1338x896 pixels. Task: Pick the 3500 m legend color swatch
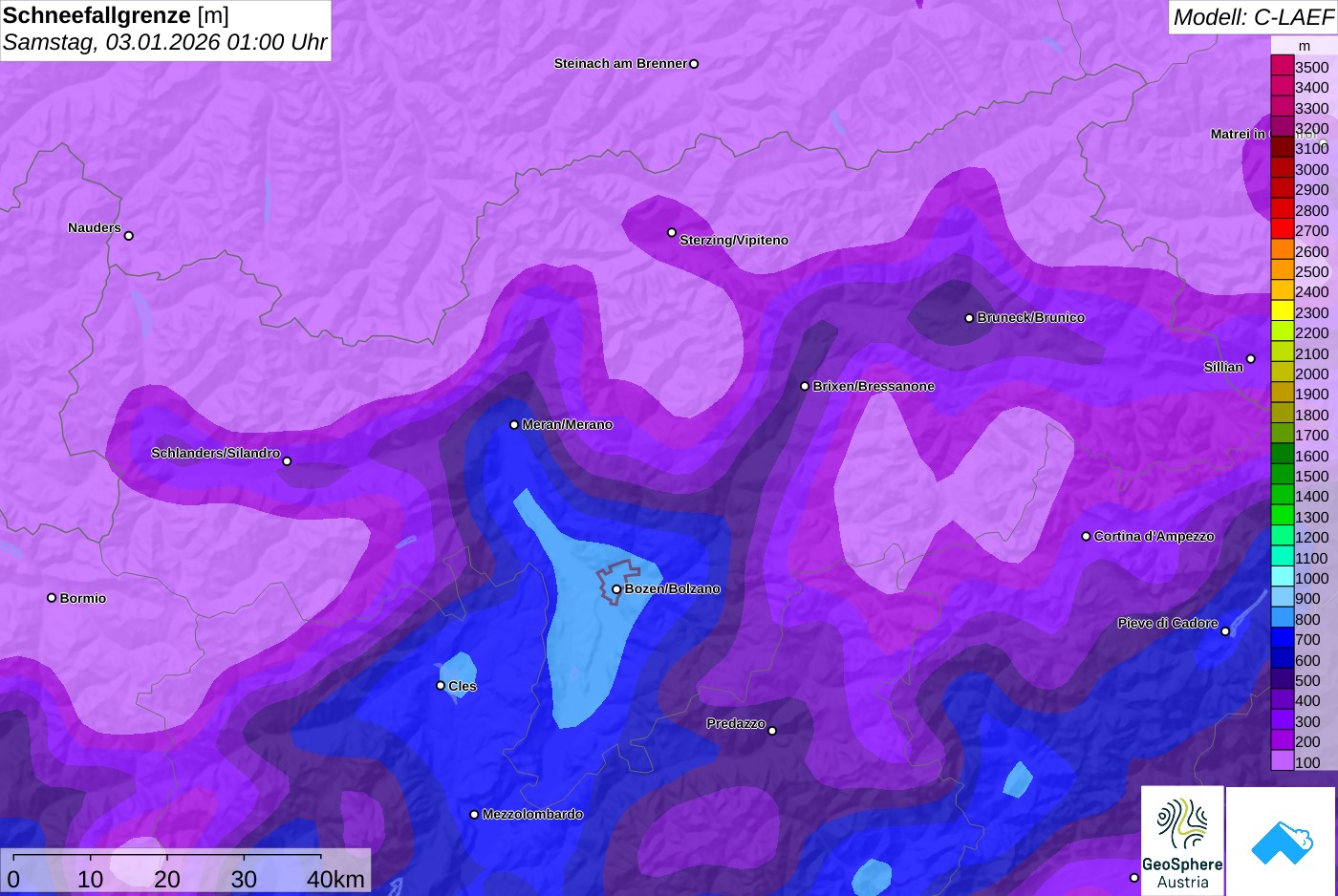tap(1282, 66)
